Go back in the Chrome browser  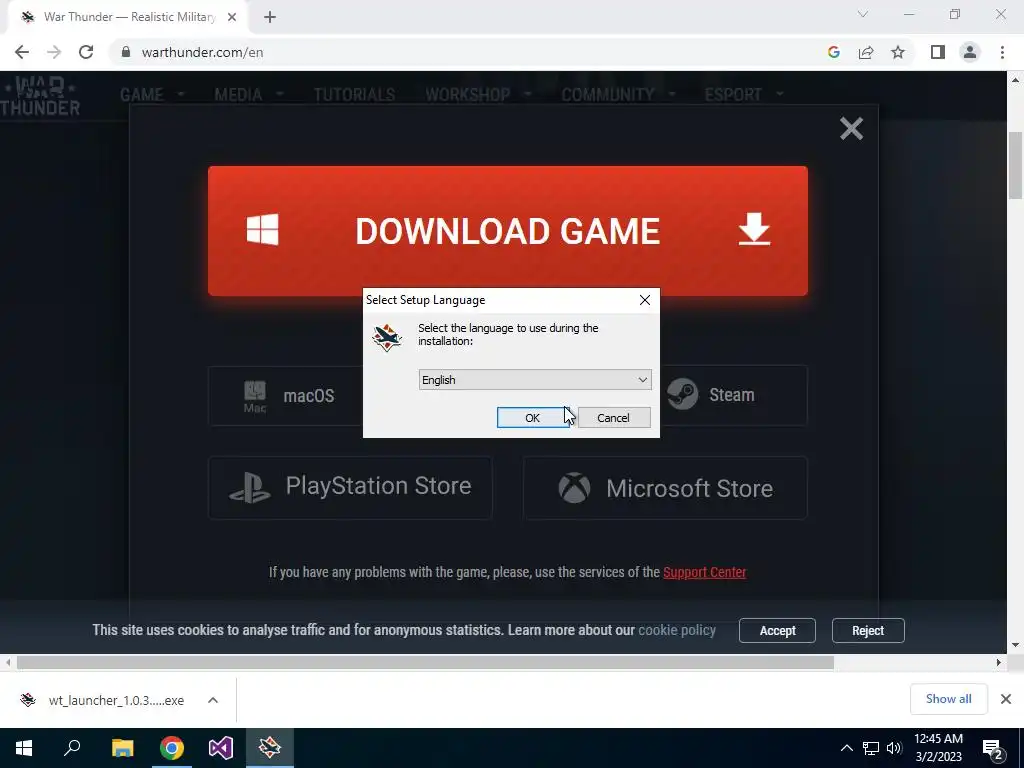pyautogui.click(x=22, y=52)
